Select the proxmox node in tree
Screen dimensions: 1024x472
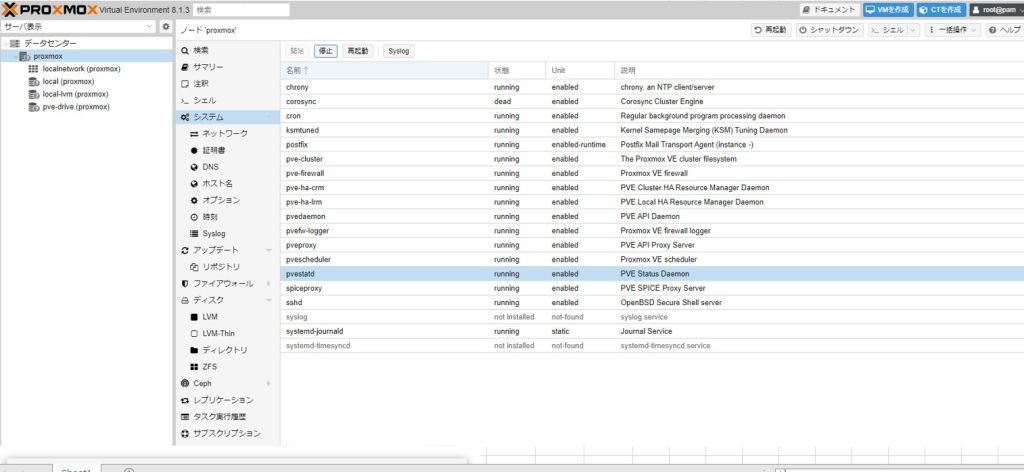(x=48, y=56)
